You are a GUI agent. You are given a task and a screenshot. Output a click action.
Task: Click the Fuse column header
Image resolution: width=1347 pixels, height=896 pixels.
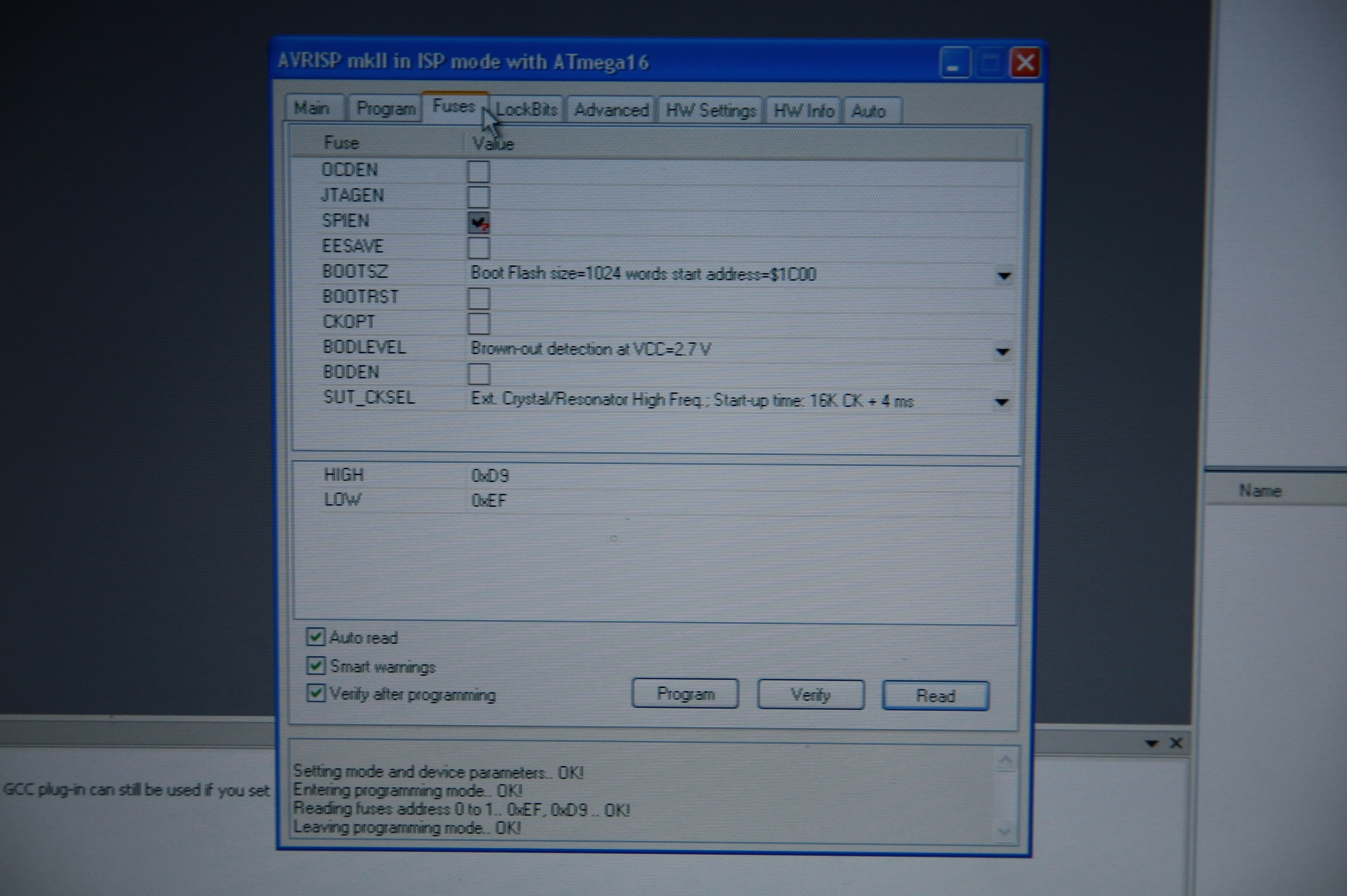pos(341,143)
